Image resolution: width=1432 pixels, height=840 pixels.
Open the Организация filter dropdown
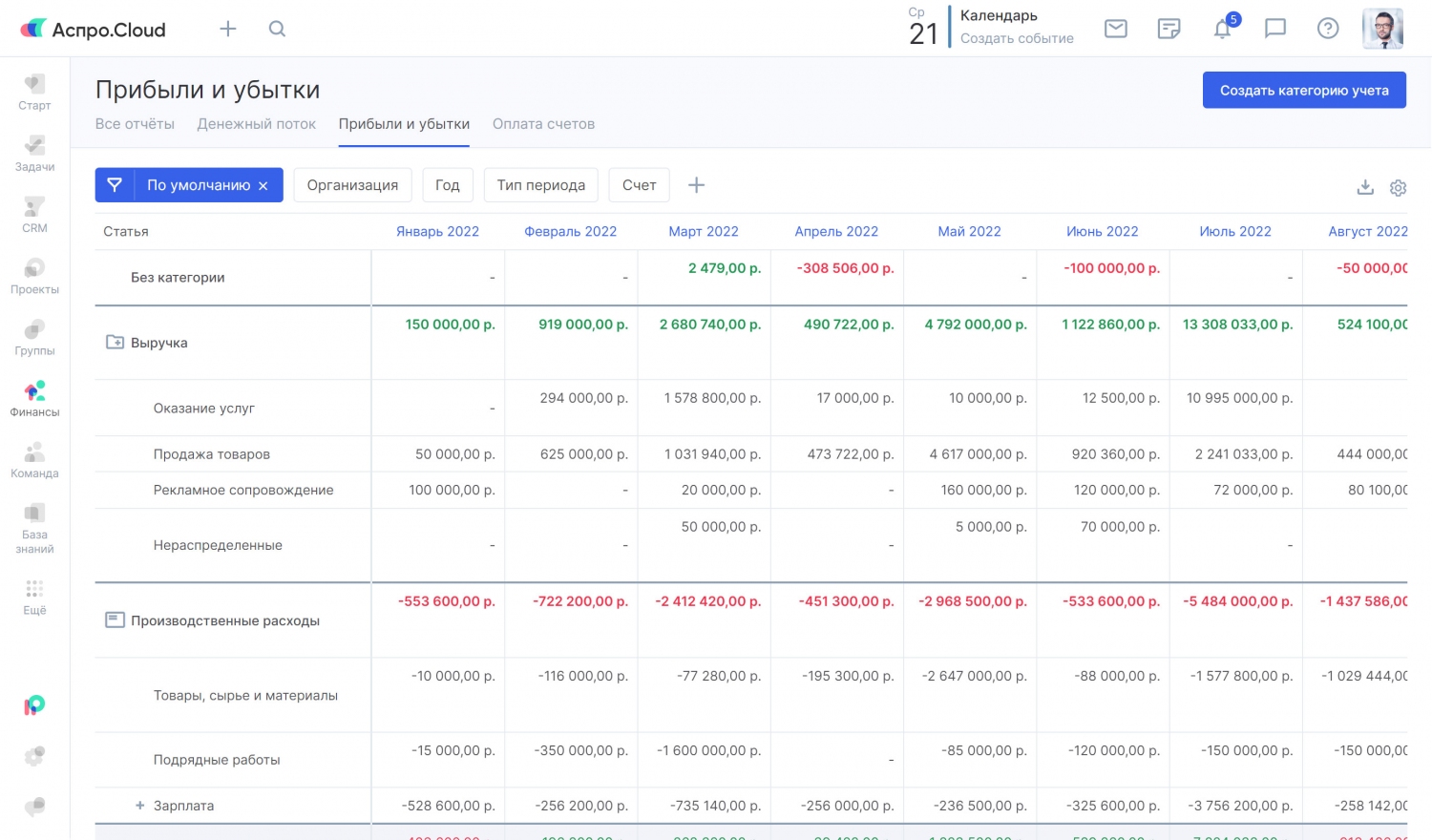point(352,185)
